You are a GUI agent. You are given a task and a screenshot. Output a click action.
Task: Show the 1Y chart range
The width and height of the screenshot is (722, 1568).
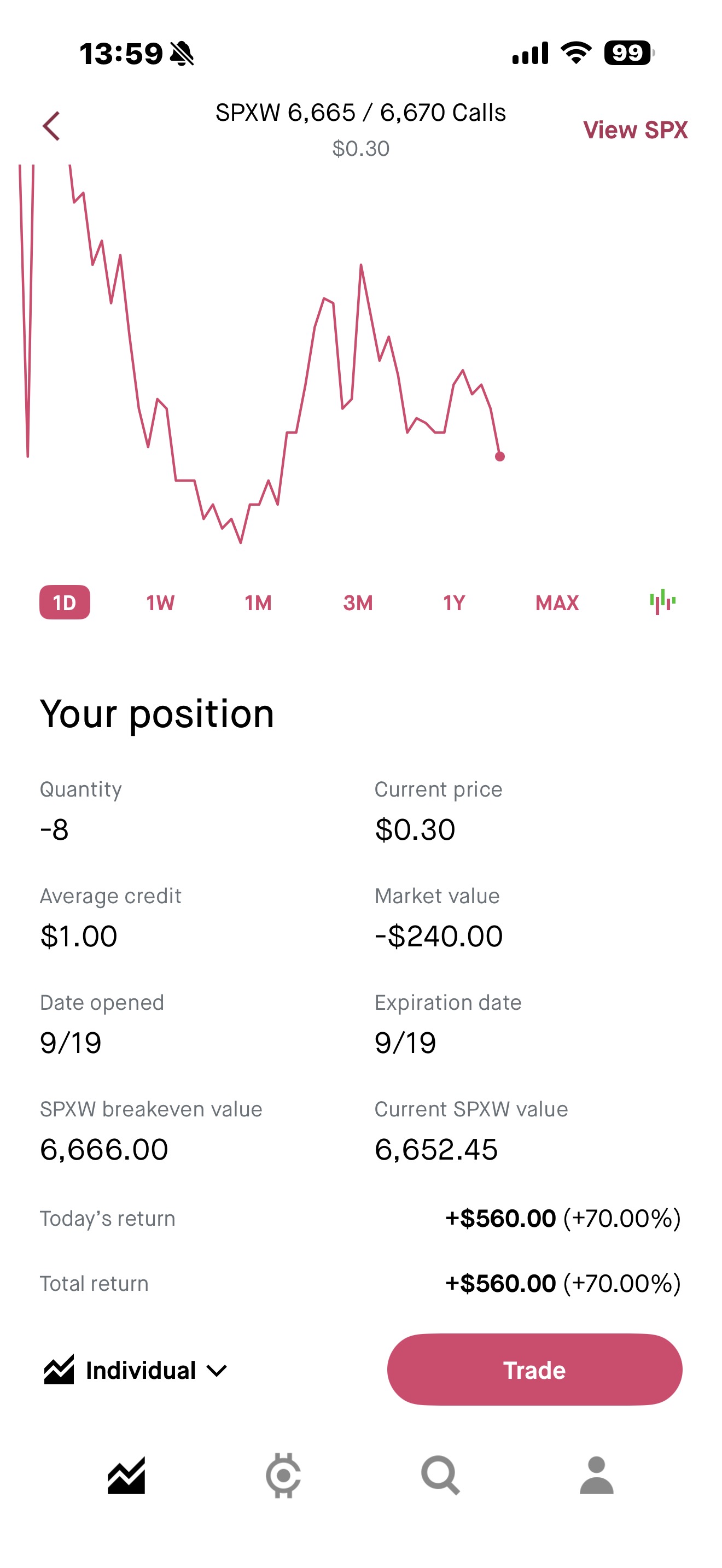(454, 602)
